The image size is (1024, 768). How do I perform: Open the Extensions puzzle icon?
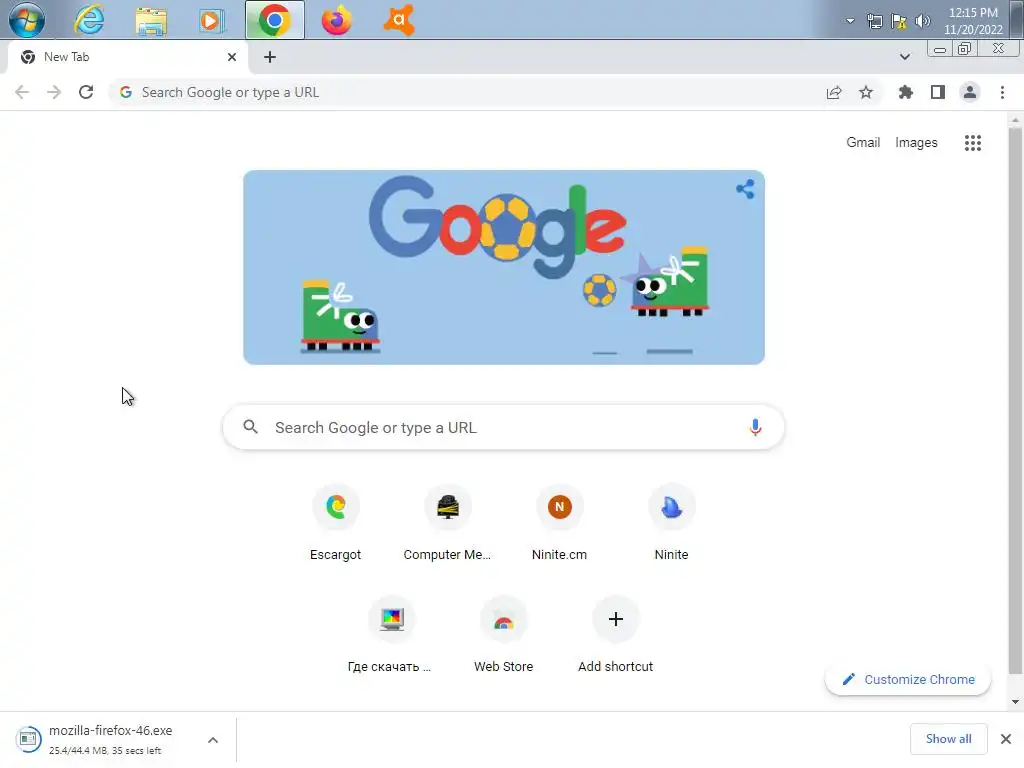point(906,93)
